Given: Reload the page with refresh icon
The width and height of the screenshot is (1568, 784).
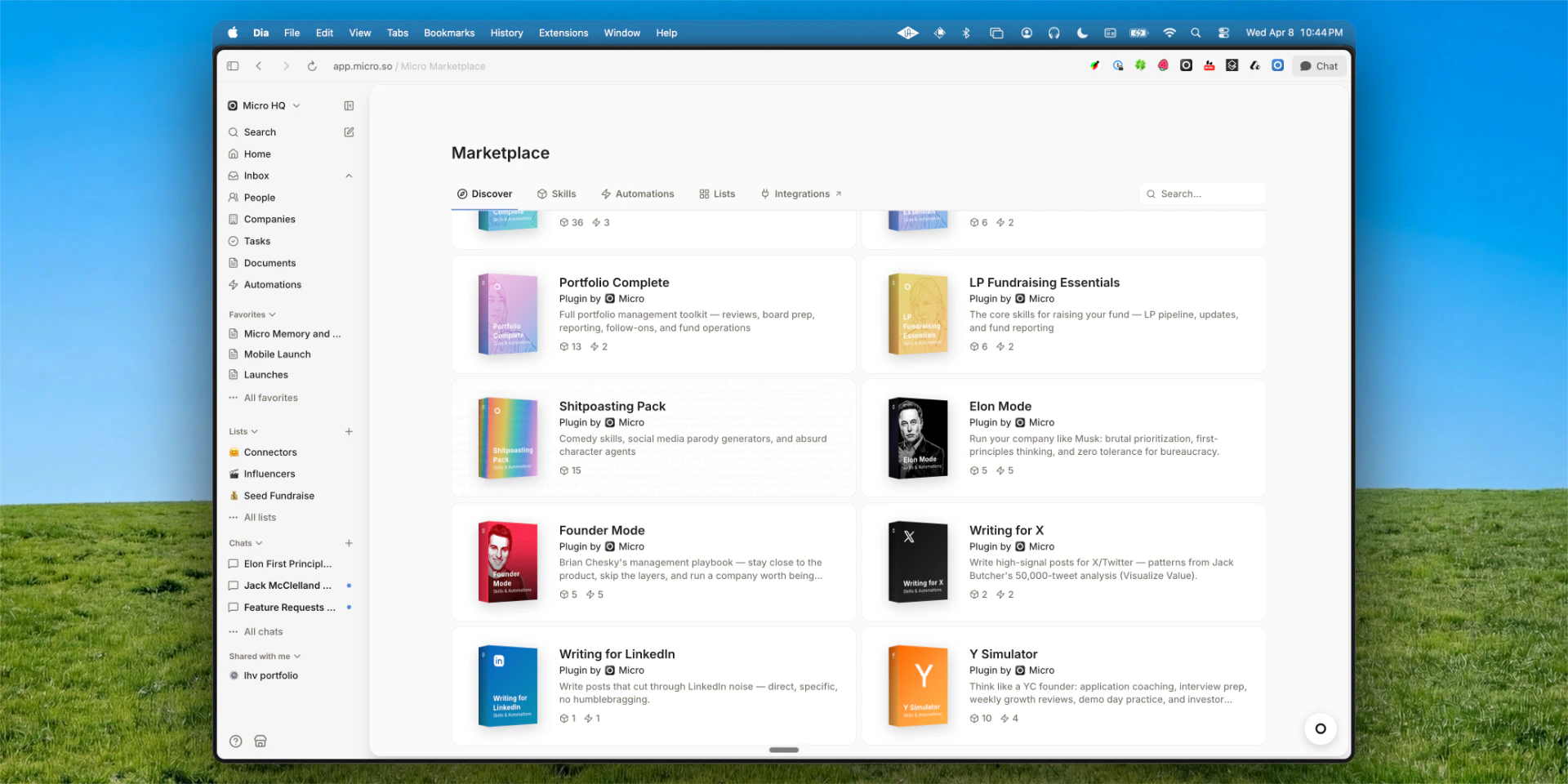Looking at the screenshot, I should pos(312,66).
